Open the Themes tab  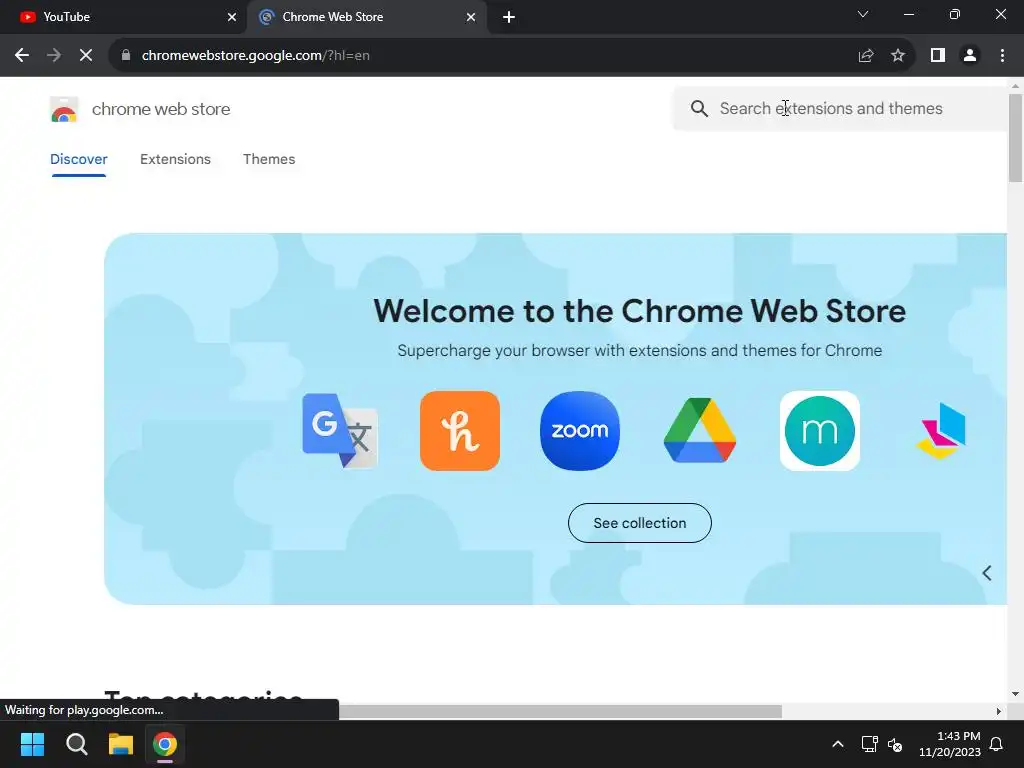[x=269, y=159]
